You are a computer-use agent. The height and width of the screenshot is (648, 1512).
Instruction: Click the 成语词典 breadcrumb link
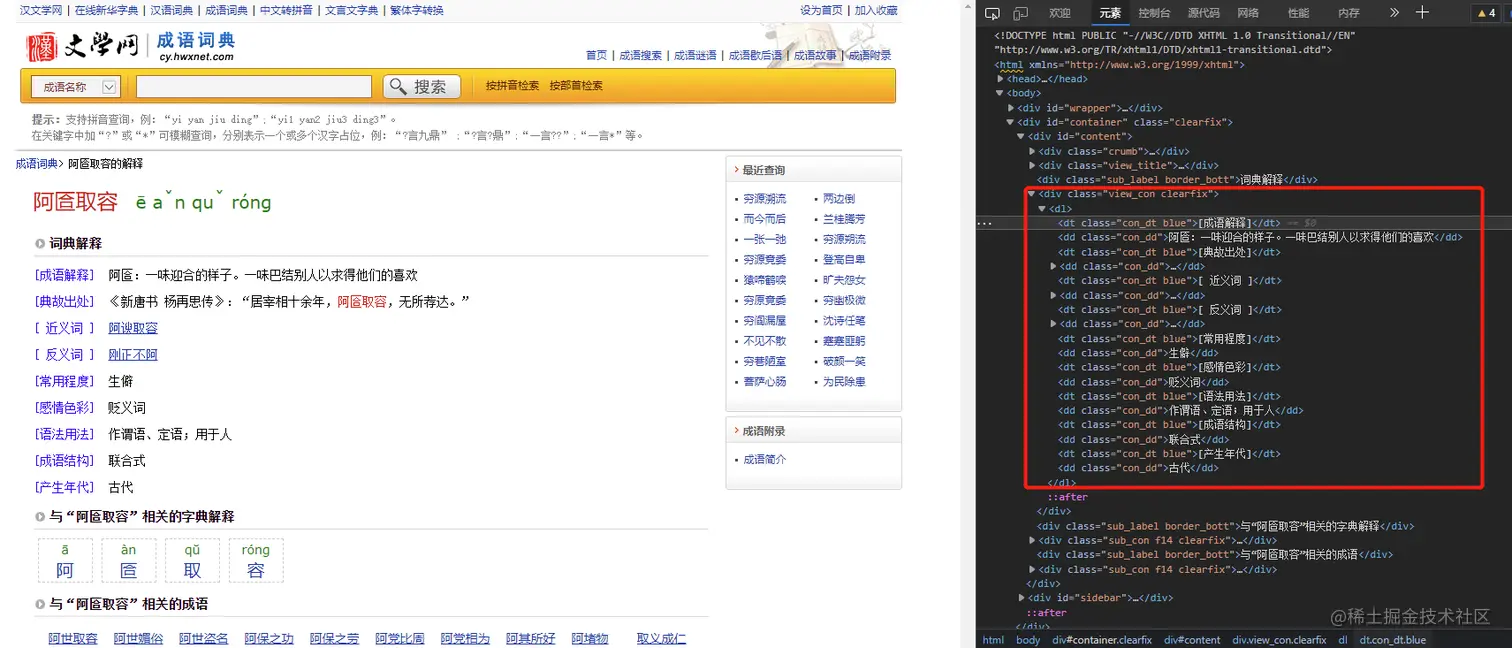pos(36,163)
